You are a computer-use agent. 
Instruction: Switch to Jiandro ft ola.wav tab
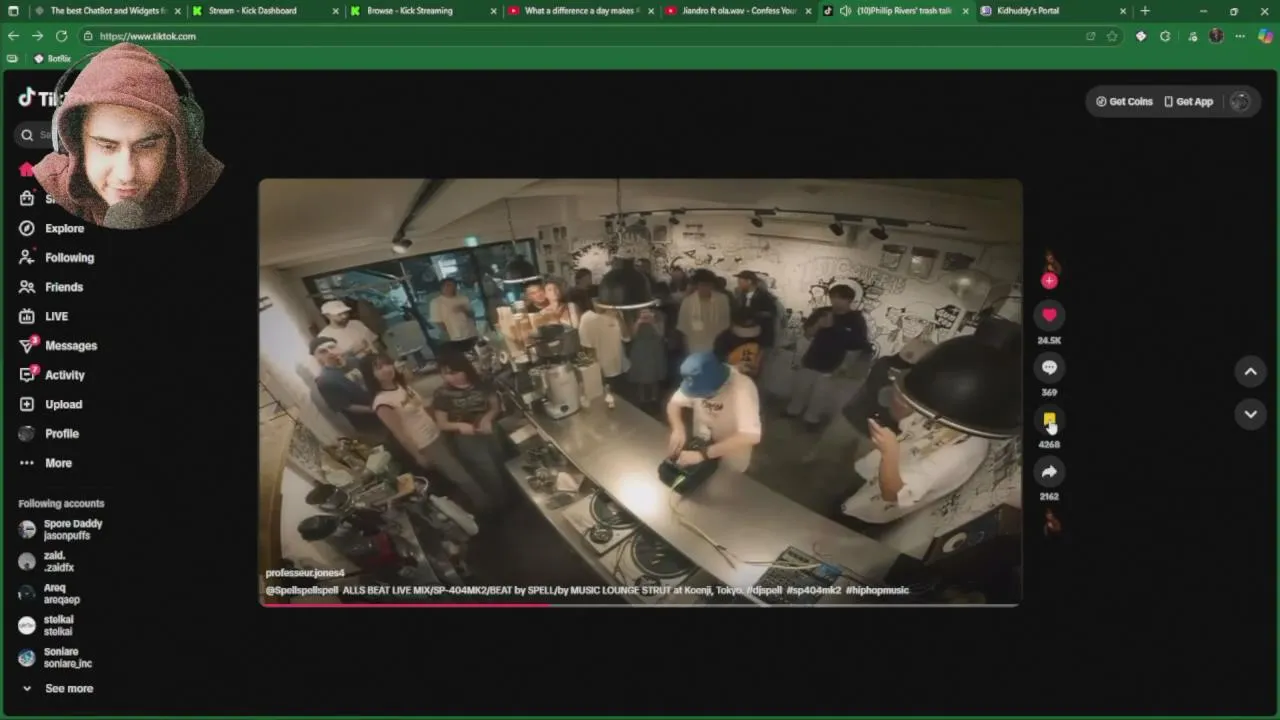[x=739, y=11]
